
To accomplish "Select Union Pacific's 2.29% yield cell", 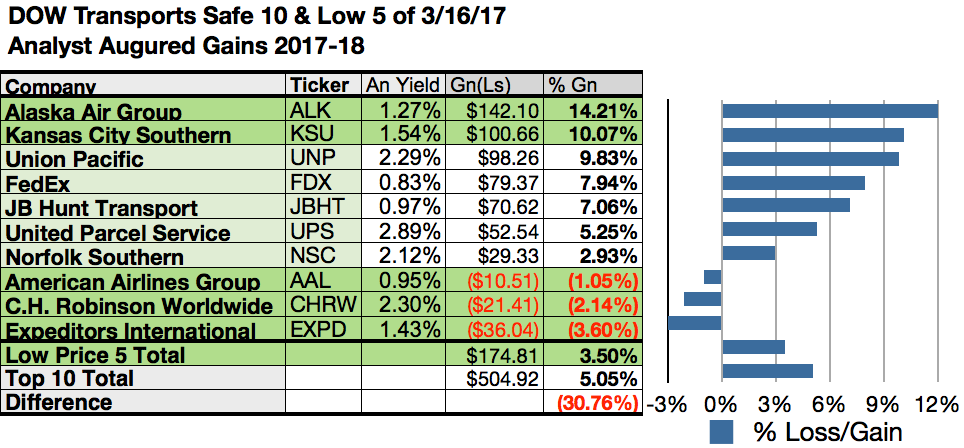I will 400,159.
